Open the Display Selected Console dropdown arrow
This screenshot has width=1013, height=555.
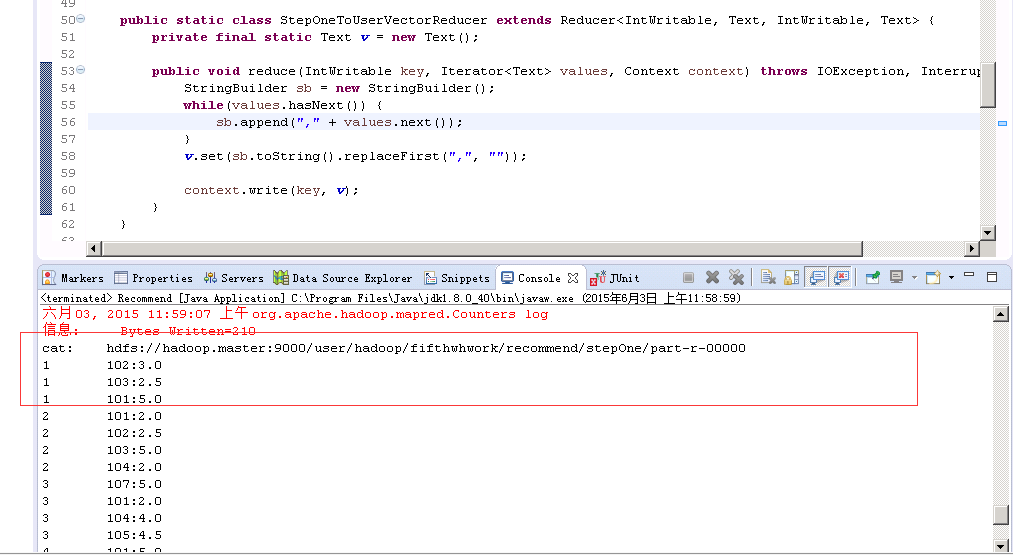pyautogui.click(x=914, y=278)
